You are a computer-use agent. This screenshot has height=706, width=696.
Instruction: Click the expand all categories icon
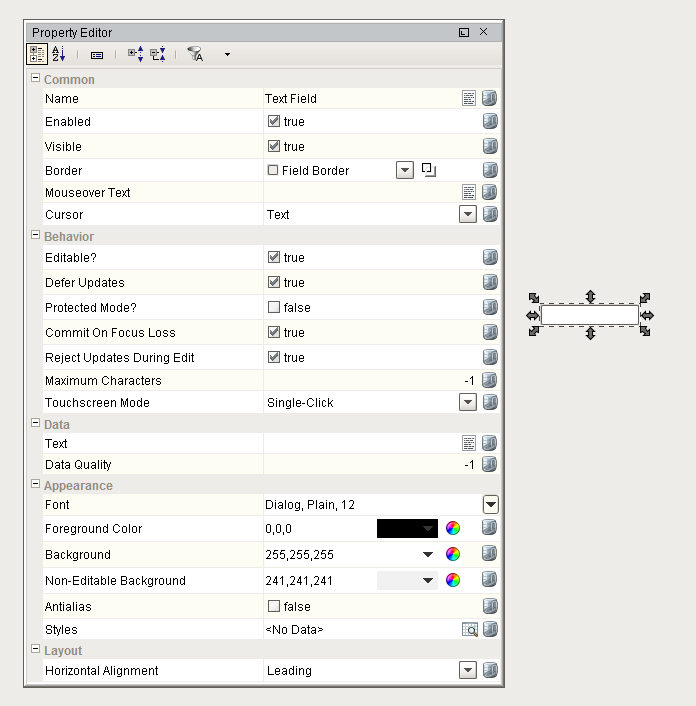135,55
